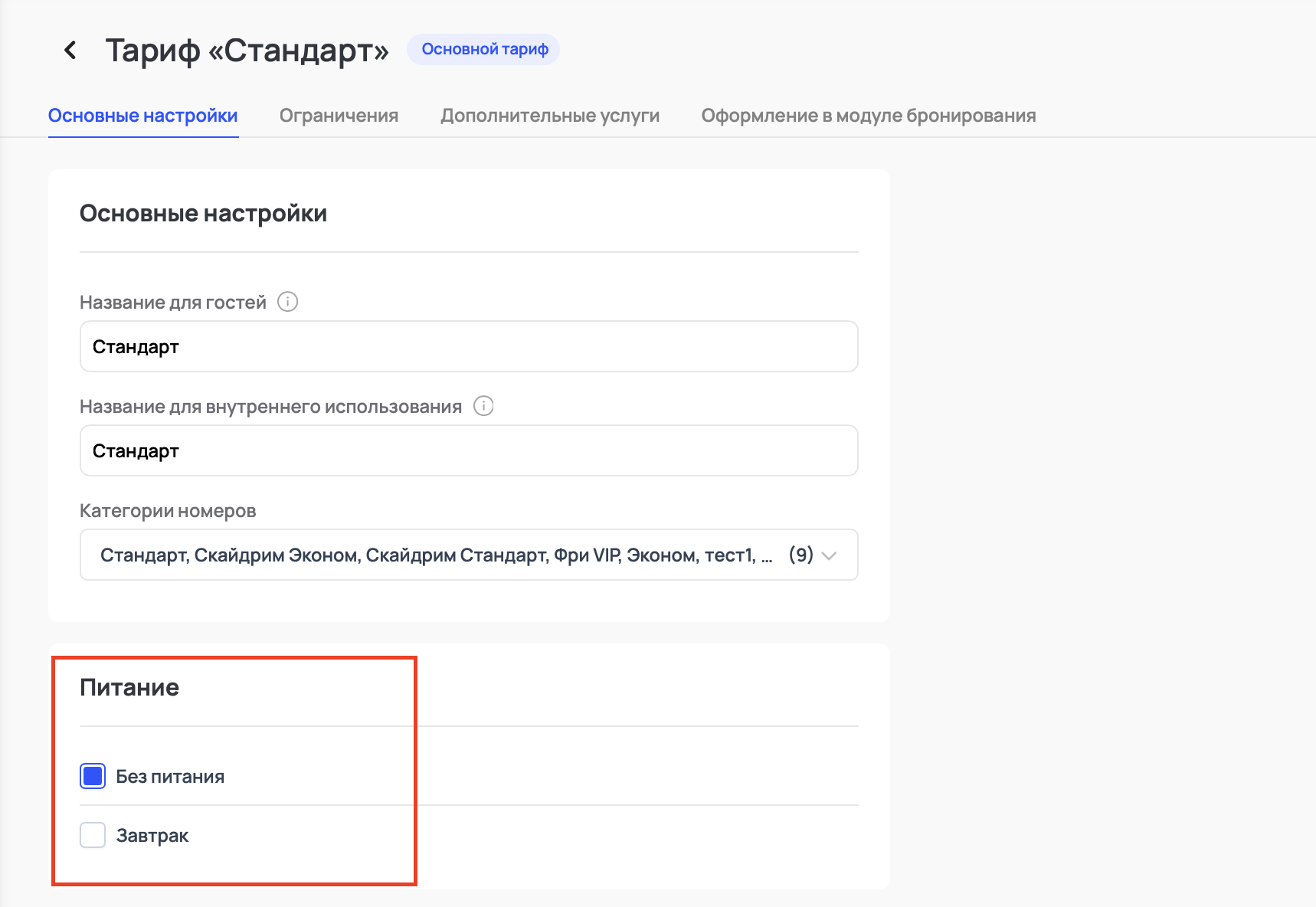Click info icon beside Название для гостей
The image size is (1316, 907).
(x=287, y=302)
